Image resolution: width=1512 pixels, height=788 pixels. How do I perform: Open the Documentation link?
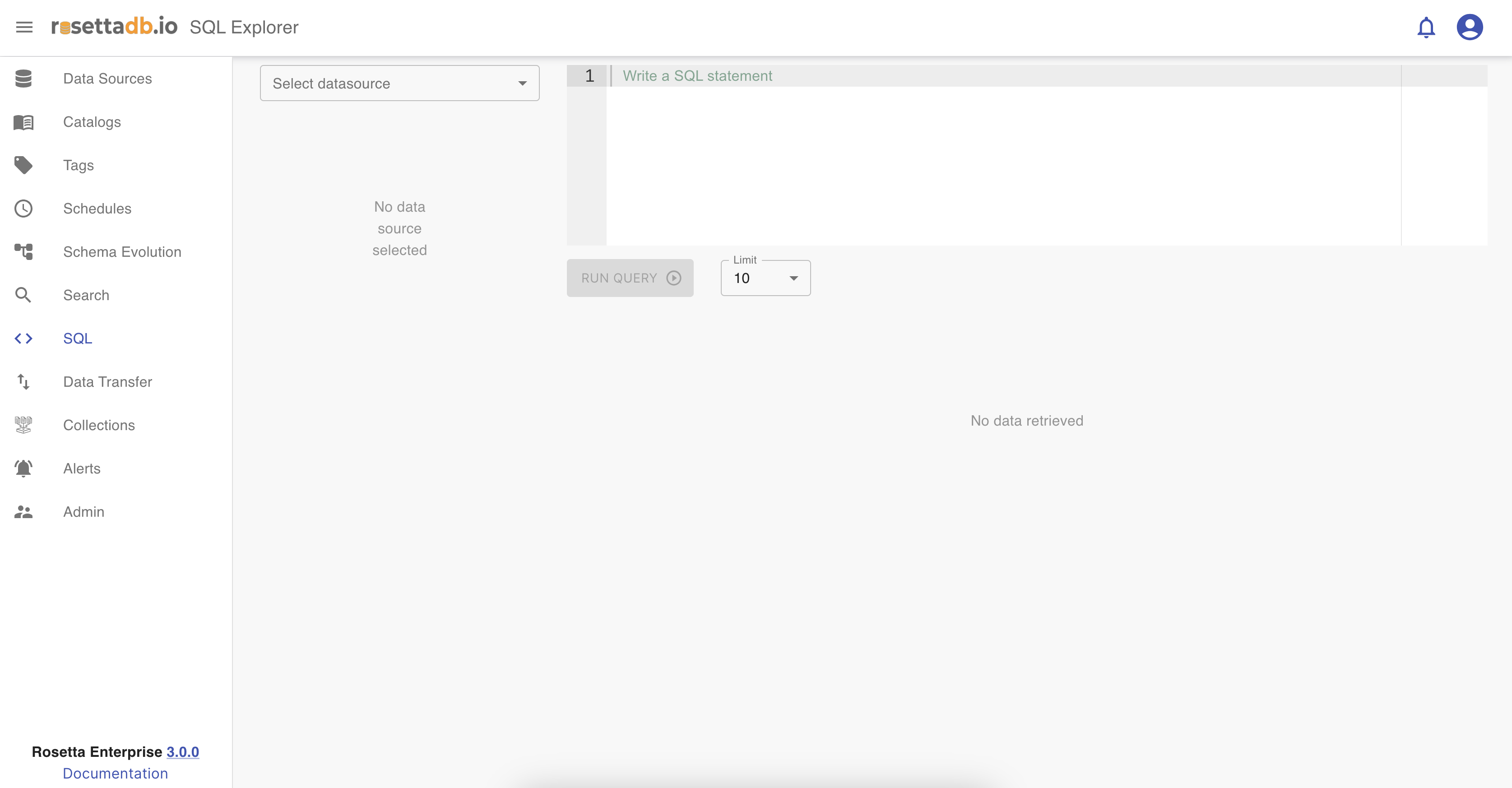tap(115, 773)
